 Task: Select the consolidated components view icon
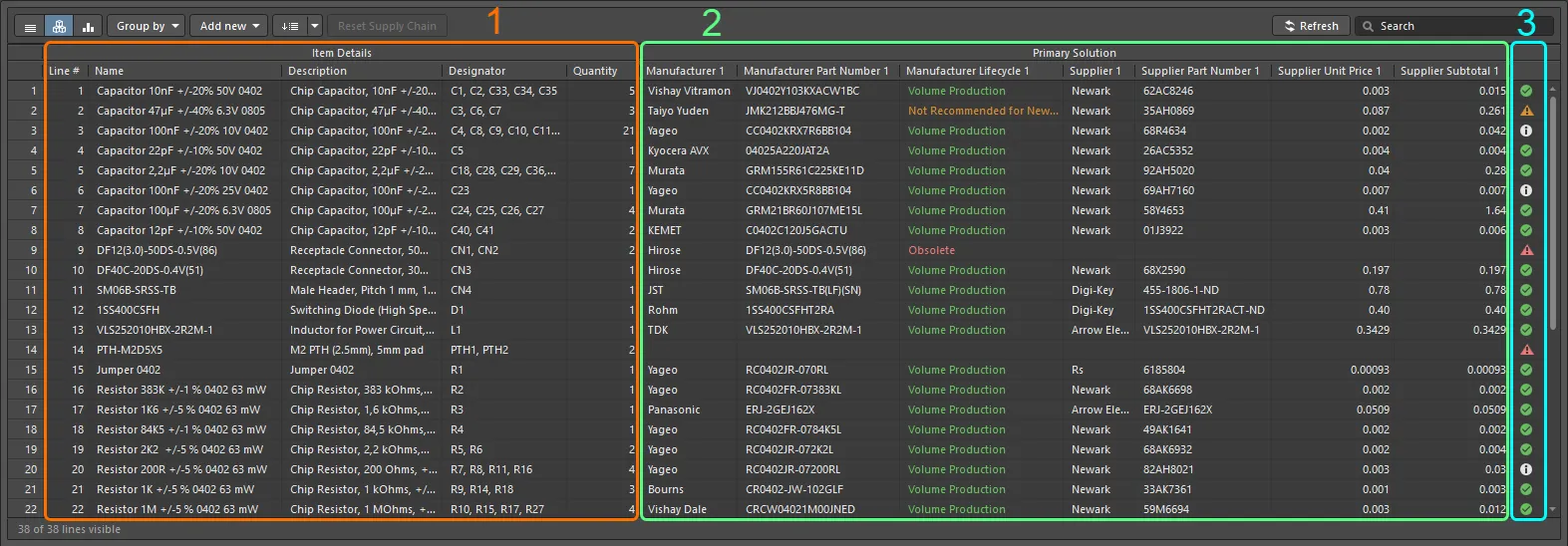59,27
